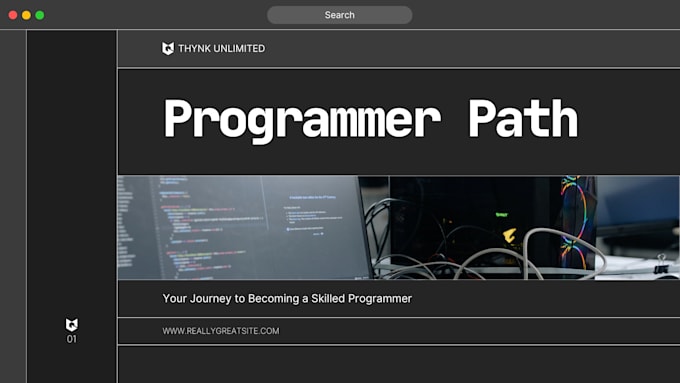Close the window with the red dot

(x=13, y=15)
